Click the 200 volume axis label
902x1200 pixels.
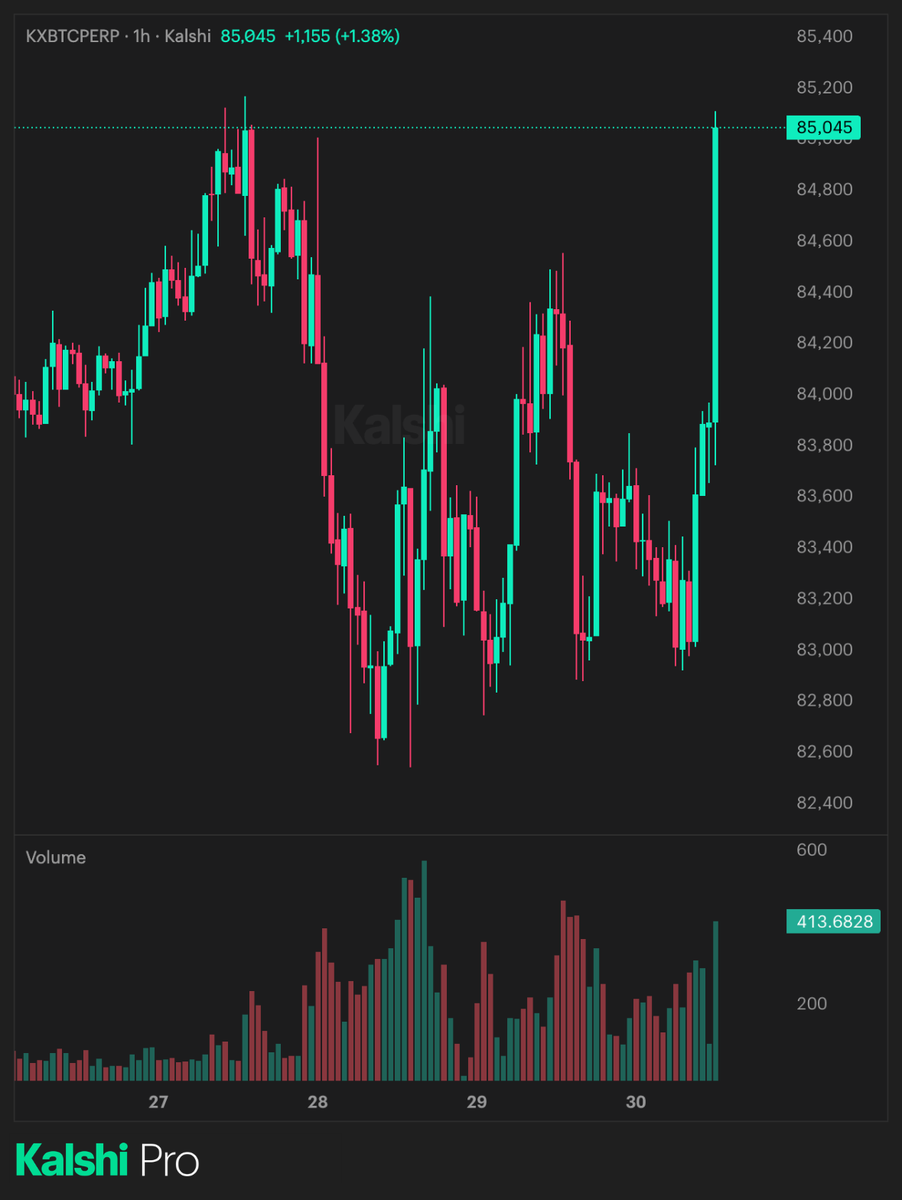pos(812,1003)
